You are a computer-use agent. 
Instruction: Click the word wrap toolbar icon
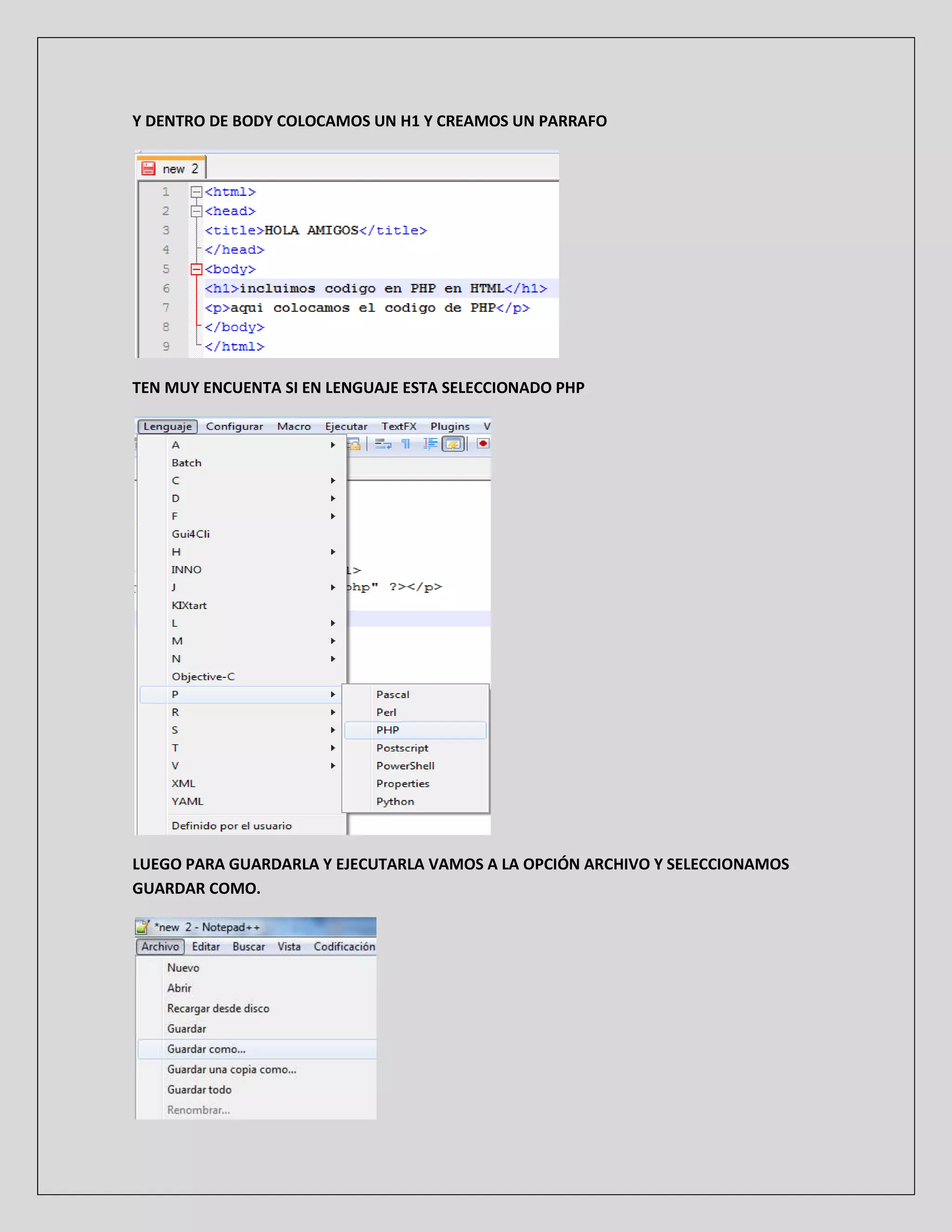(x=383, y=444)
